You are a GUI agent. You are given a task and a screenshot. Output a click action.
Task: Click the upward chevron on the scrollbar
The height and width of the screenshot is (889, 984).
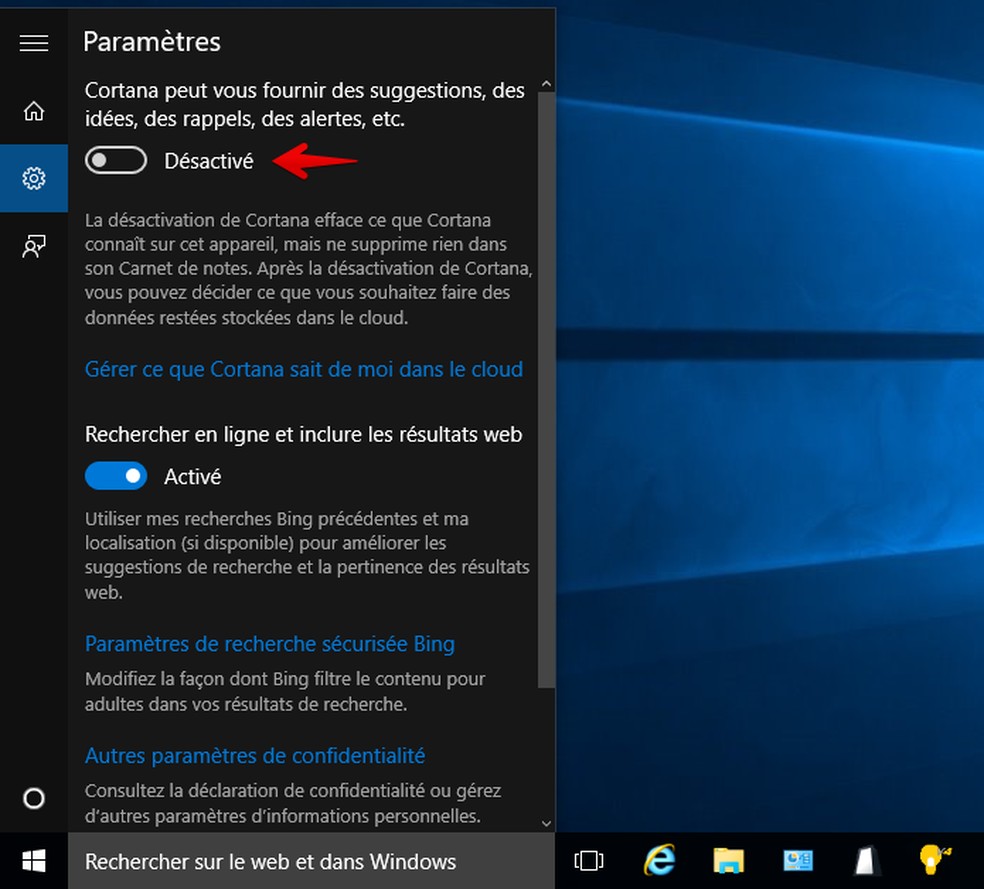pyautogui.click(x=546, y=84)
